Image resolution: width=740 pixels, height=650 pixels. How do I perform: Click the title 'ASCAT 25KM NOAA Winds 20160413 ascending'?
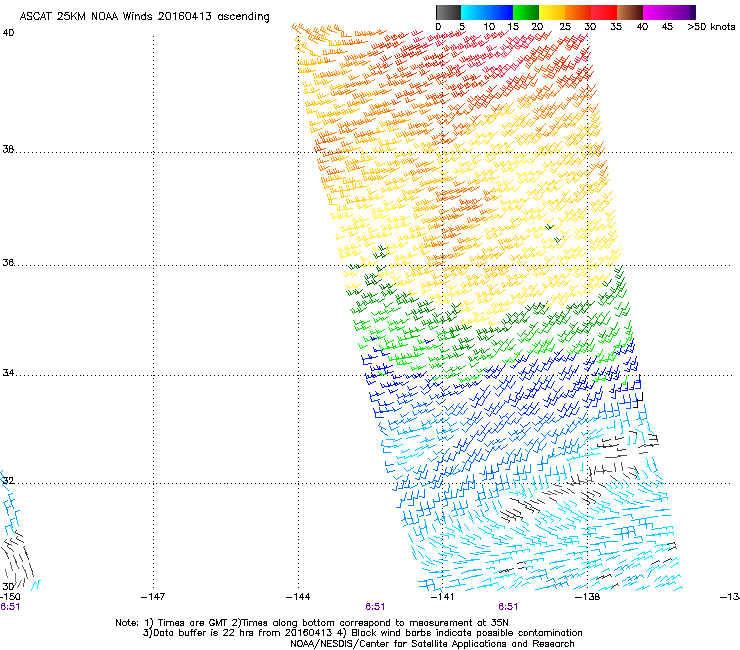(x=144, y=16)
